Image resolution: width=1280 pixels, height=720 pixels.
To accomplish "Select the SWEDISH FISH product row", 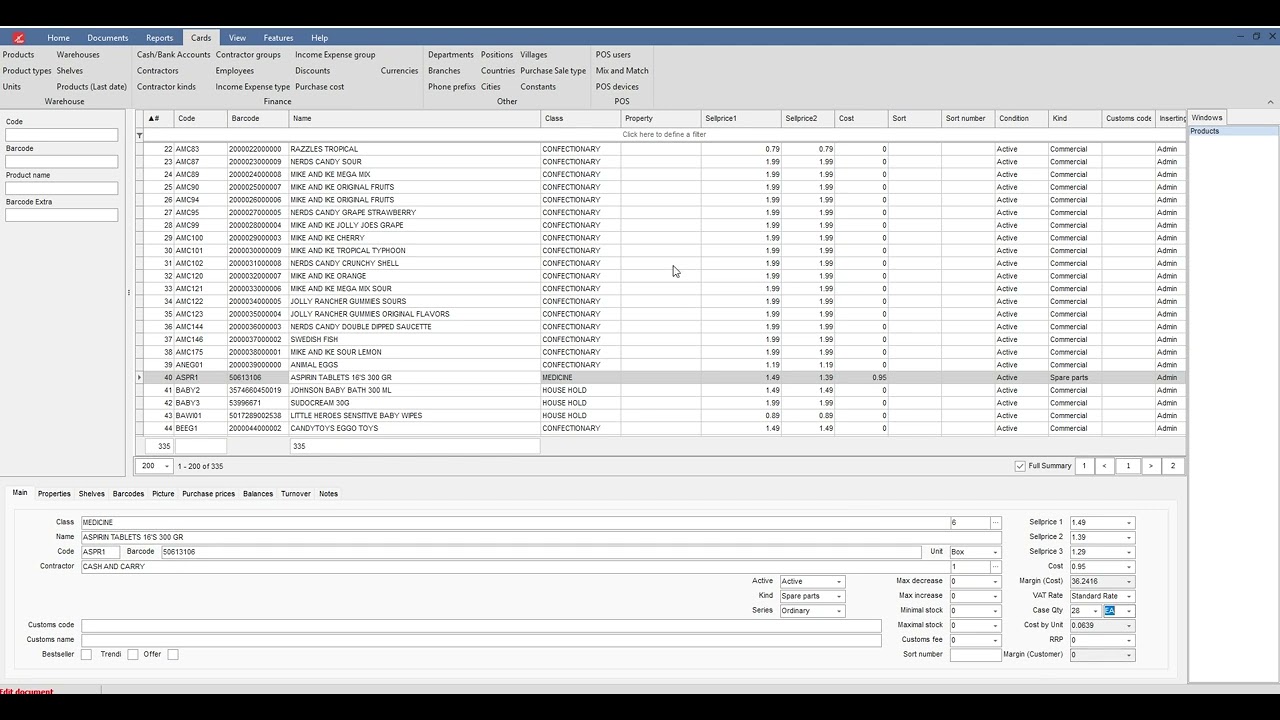I will pos(660,340).
